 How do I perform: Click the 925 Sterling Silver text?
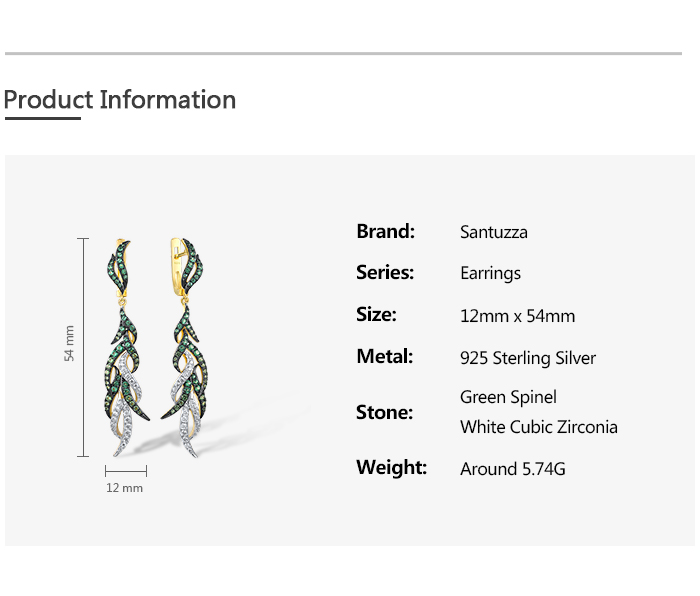[528, 358]
